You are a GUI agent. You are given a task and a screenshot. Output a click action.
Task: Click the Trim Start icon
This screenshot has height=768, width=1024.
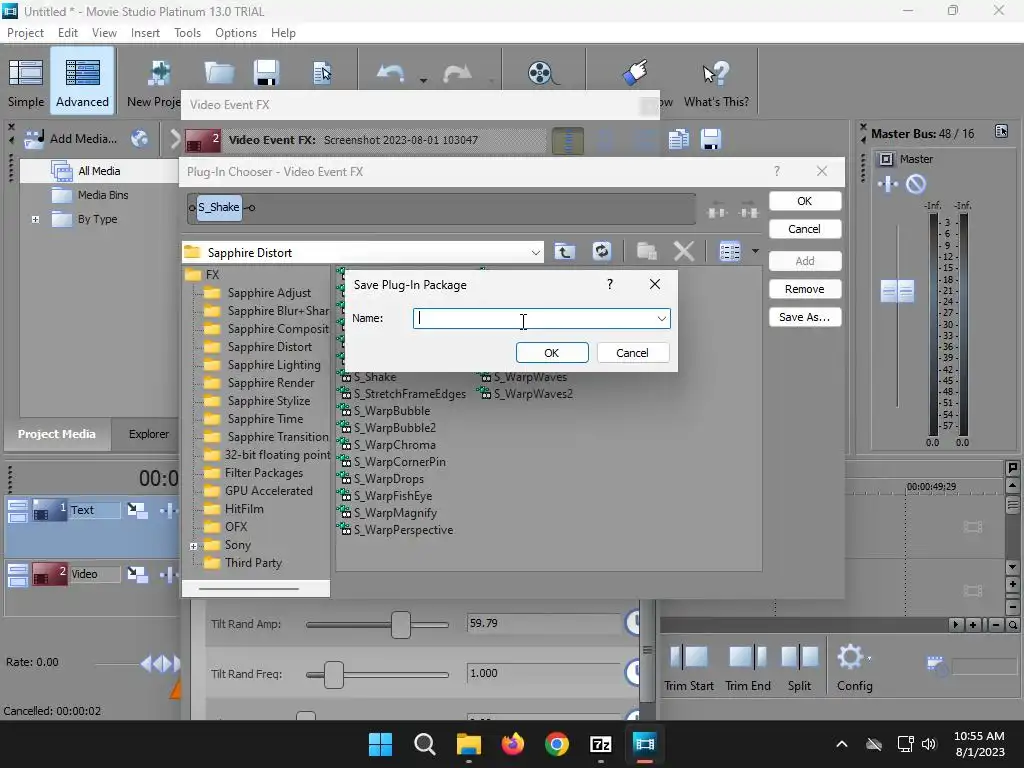click(x=688, y=657)
